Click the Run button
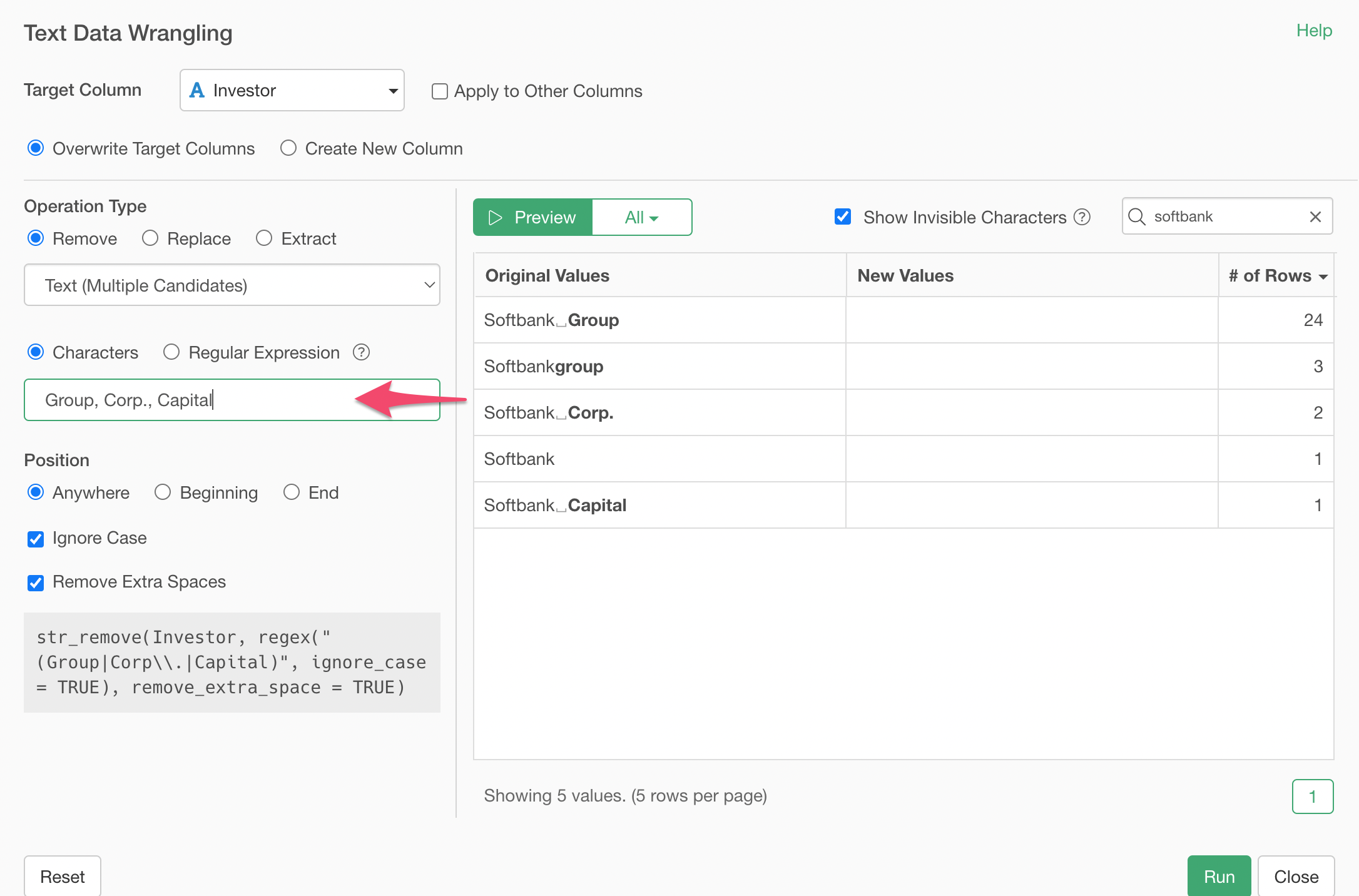Screen dimensions: 1359x896 (1218, 876)
